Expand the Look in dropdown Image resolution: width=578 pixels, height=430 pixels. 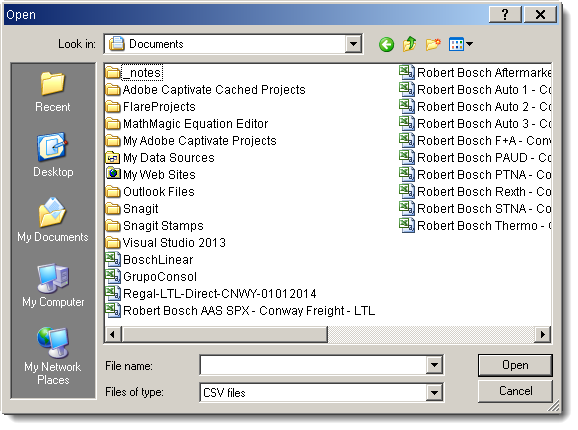tap(353, 44)
